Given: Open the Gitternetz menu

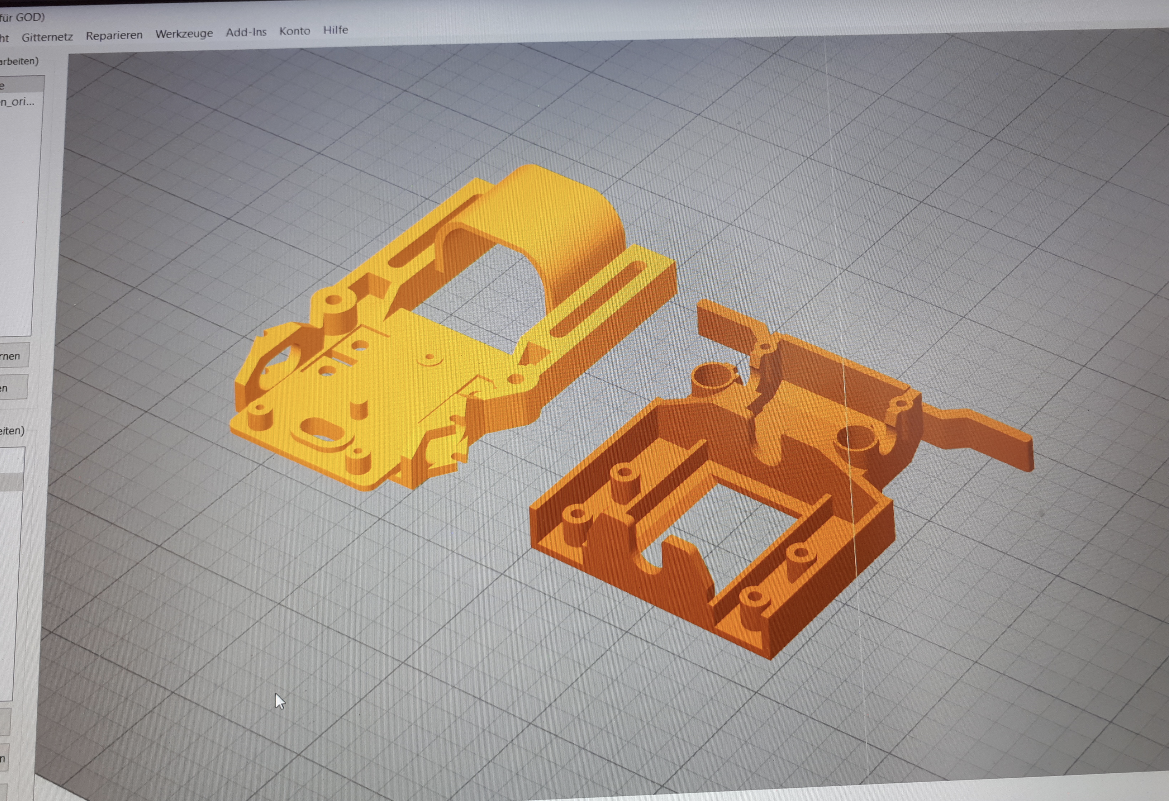Looking at the screenshot, I should (x=49, y=35).
